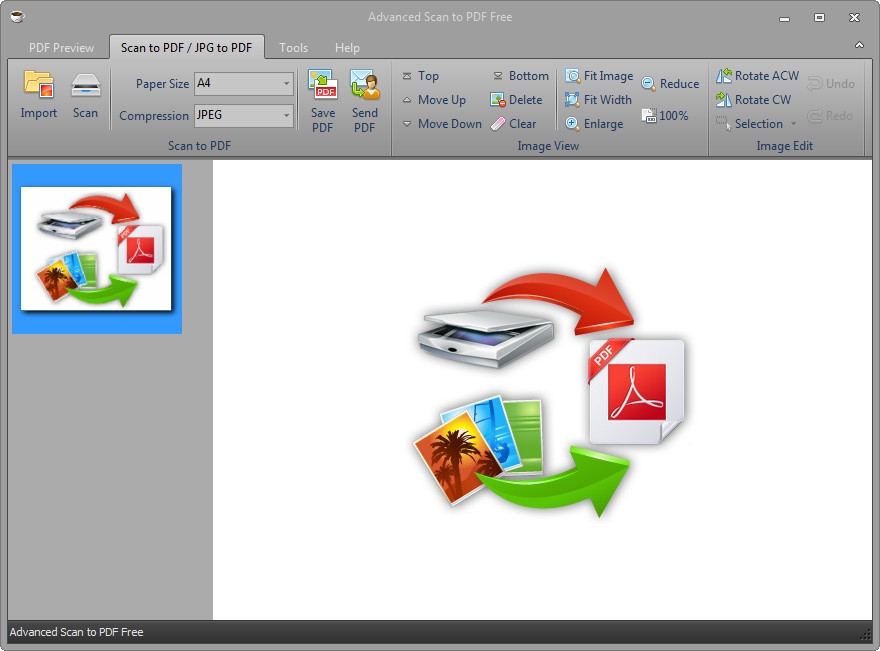
Task: Open the Compression format dropdown
Action: coord(286,116)
